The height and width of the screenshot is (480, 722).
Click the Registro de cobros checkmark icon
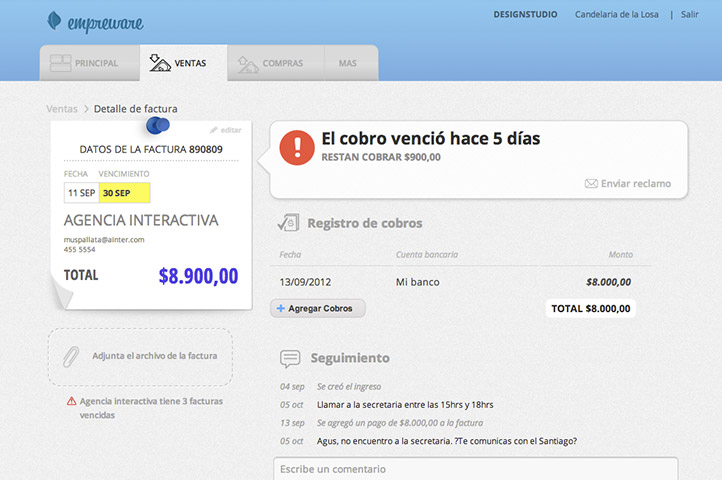click(x=288, y=223)
